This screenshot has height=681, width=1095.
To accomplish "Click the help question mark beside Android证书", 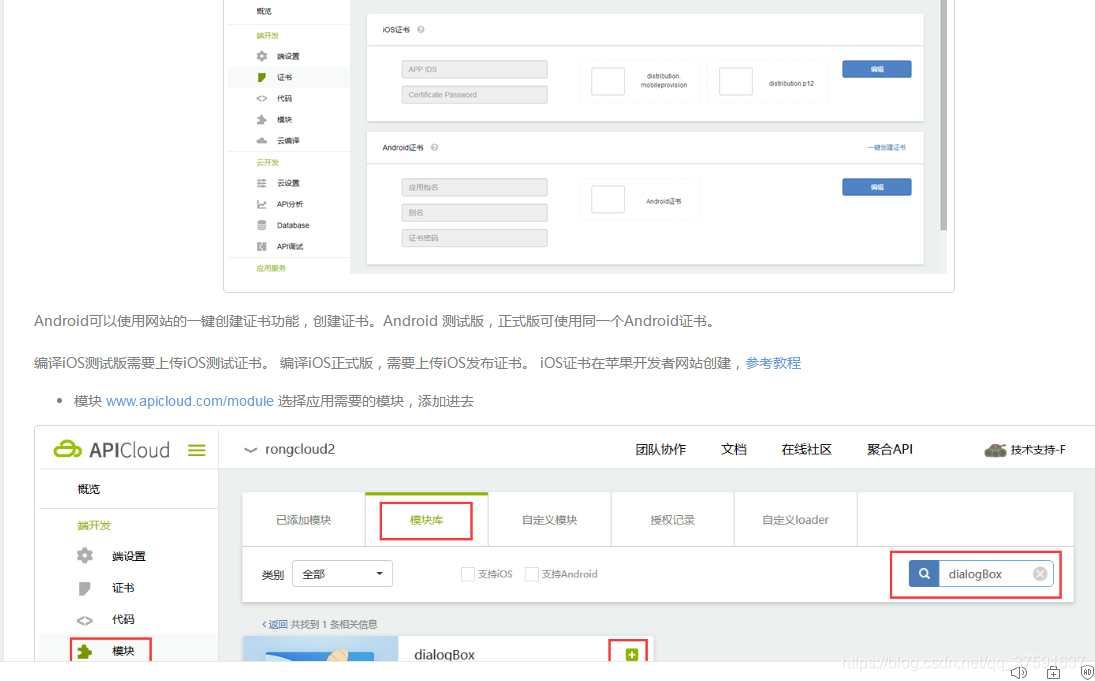I will [434, 147].
